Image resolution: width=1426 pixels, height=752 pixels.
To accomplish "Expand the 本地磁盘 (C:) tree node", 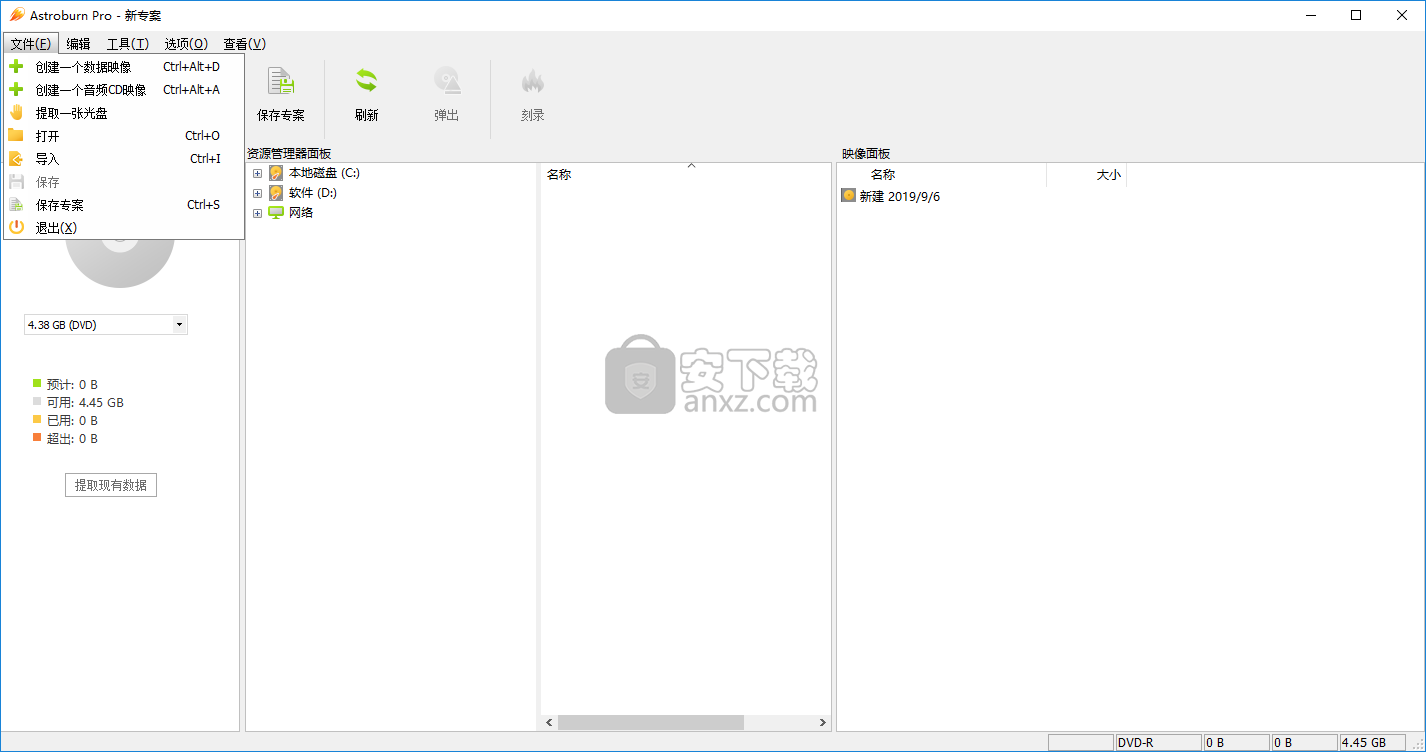I will pyautogui.click(x=257, y=173).
